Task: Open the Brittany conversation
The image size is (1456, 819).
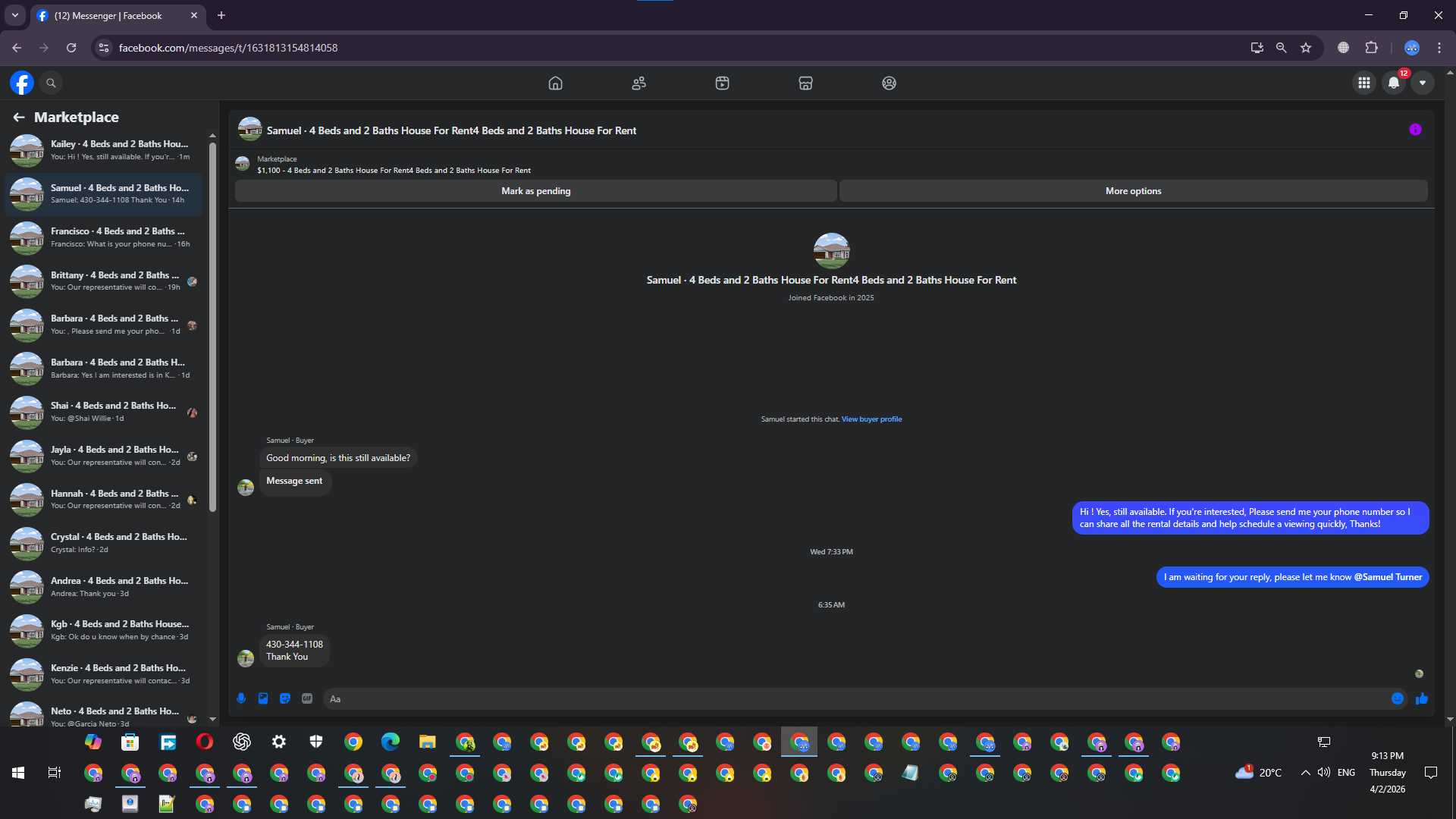Action: click(105, 281)
